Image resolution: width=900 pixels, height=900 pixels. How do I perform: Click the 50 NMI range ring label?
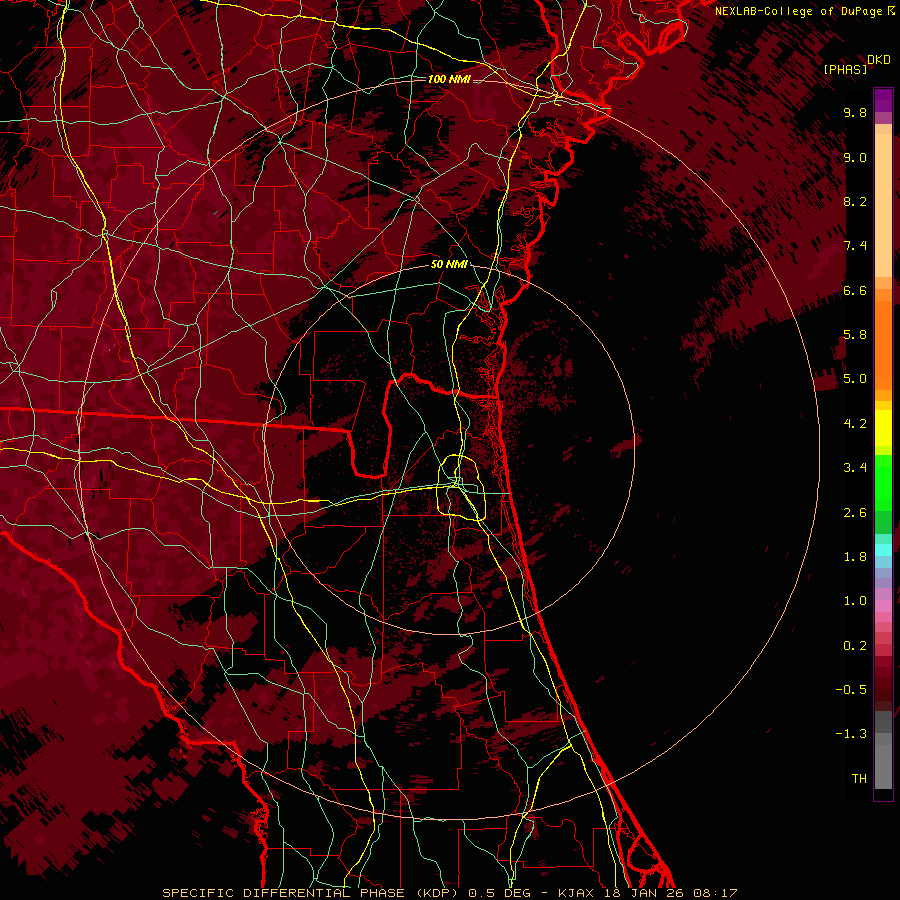[449, 264]
